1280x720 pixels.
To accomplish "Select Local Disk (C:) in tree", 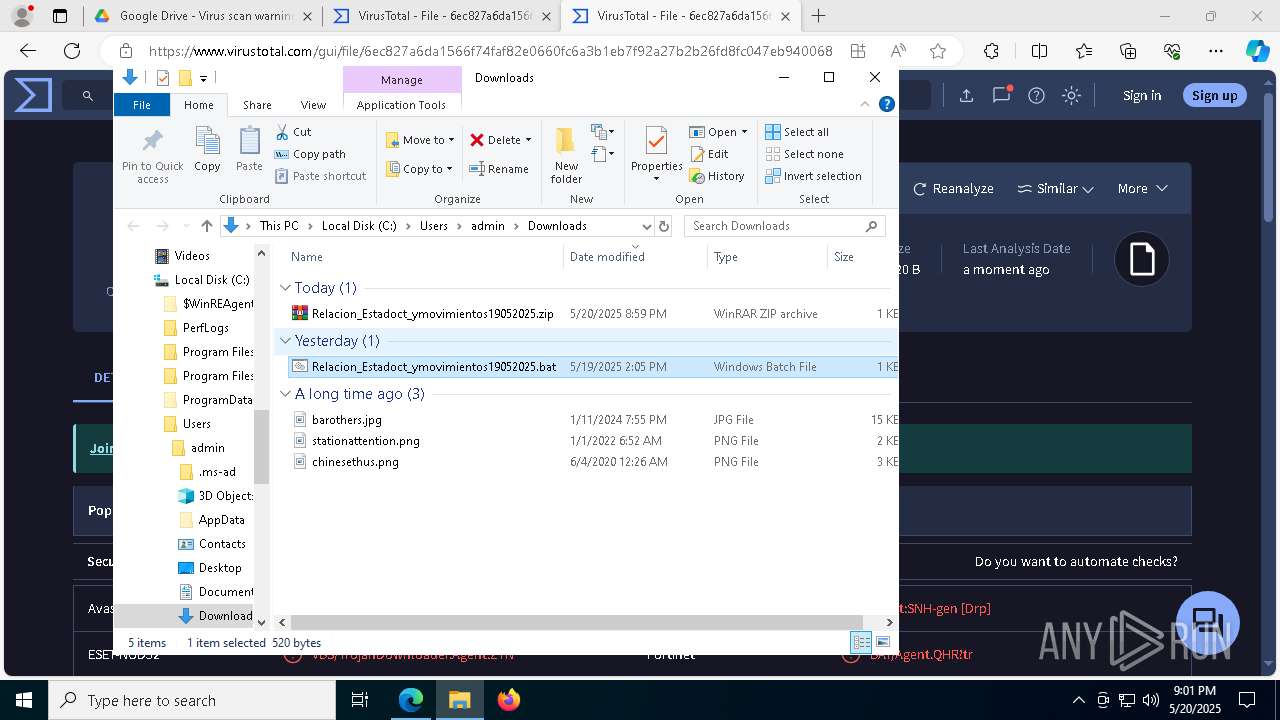I will (x=212, y=280).
